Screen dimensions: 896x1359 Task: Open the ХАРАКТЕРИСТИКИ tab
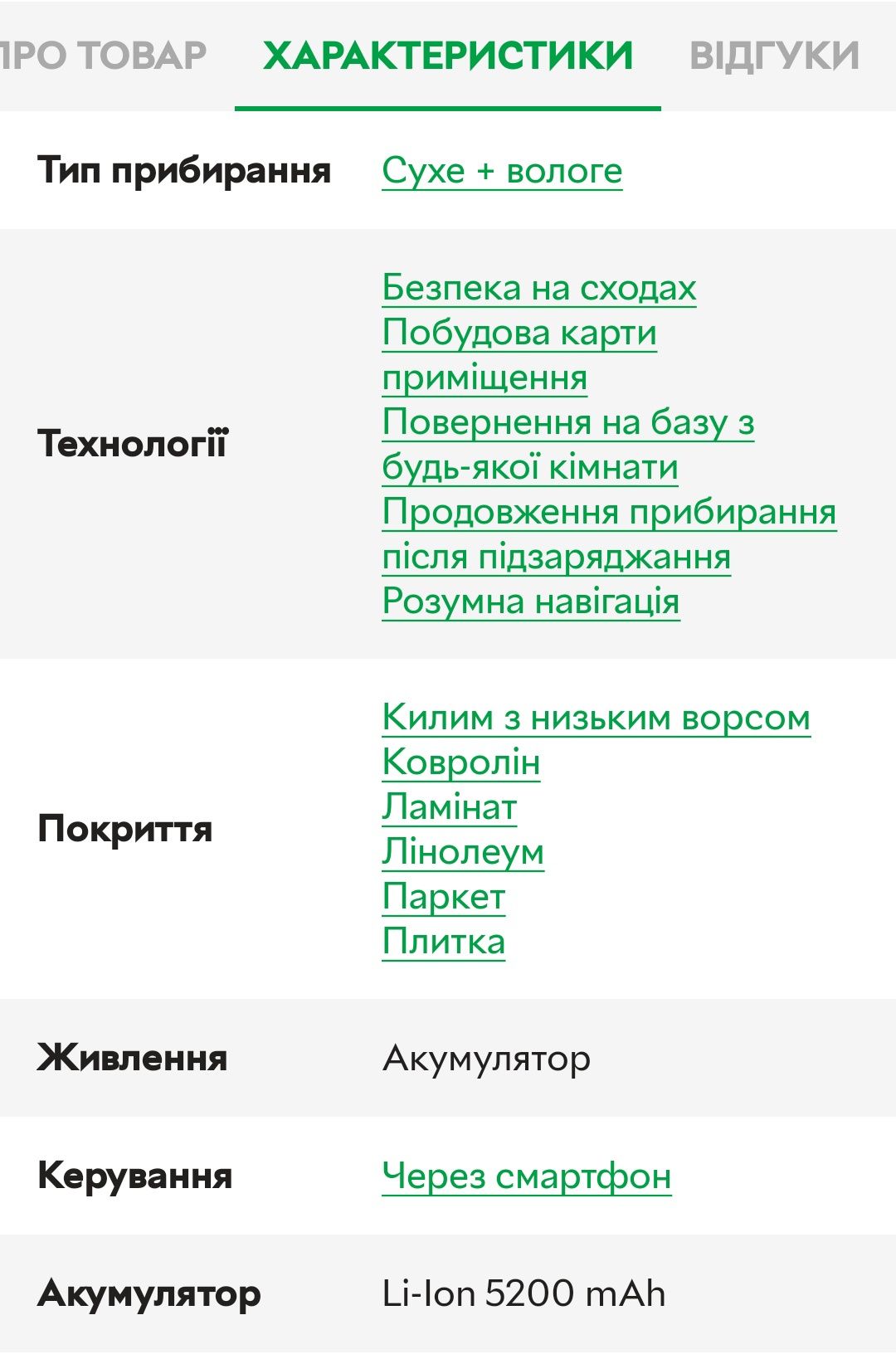coord(448,56)
